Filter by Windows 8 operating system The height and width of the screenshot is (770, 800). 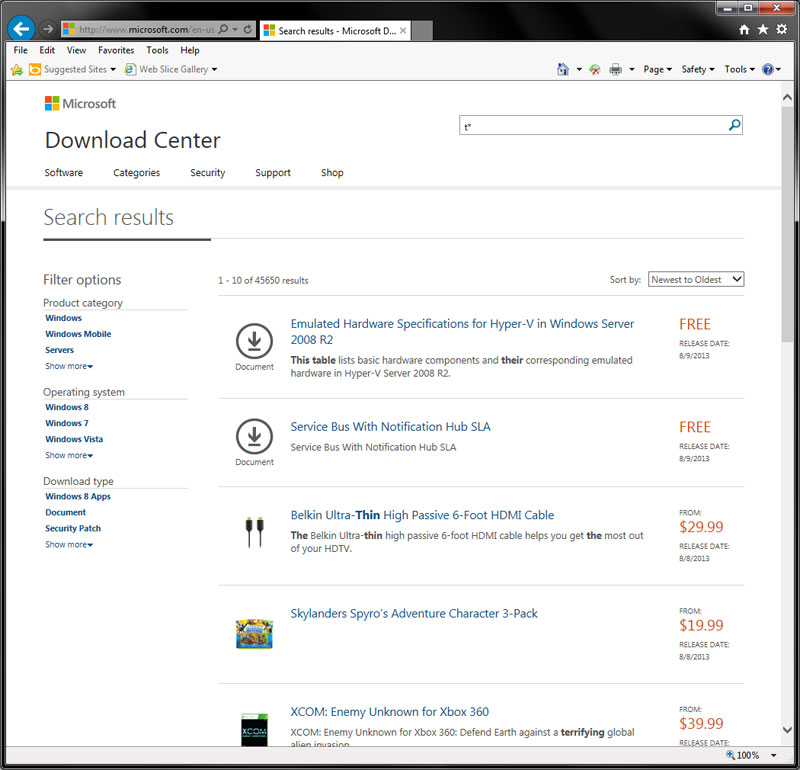[x=67, y=407]
